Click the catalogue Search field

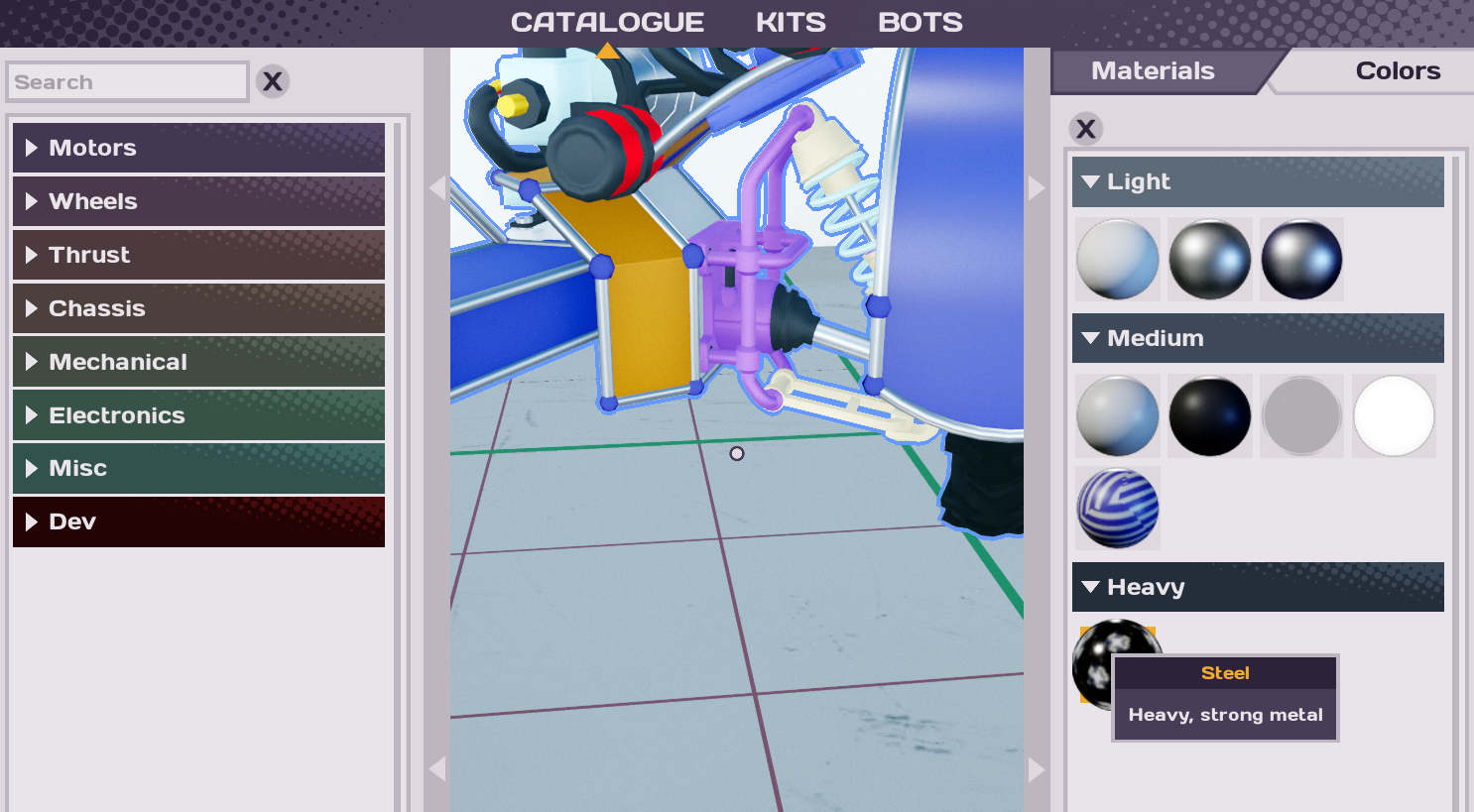[127, 81]
